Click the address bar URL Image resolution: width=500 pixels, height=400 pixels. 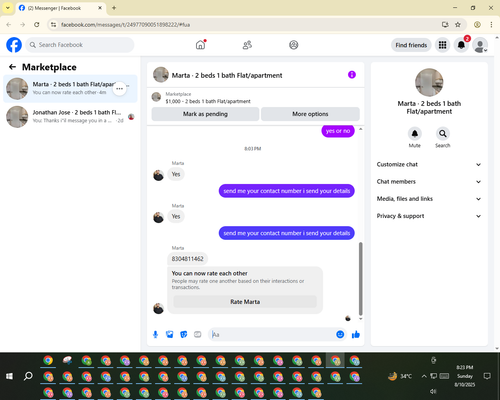[x=125, y=25]
